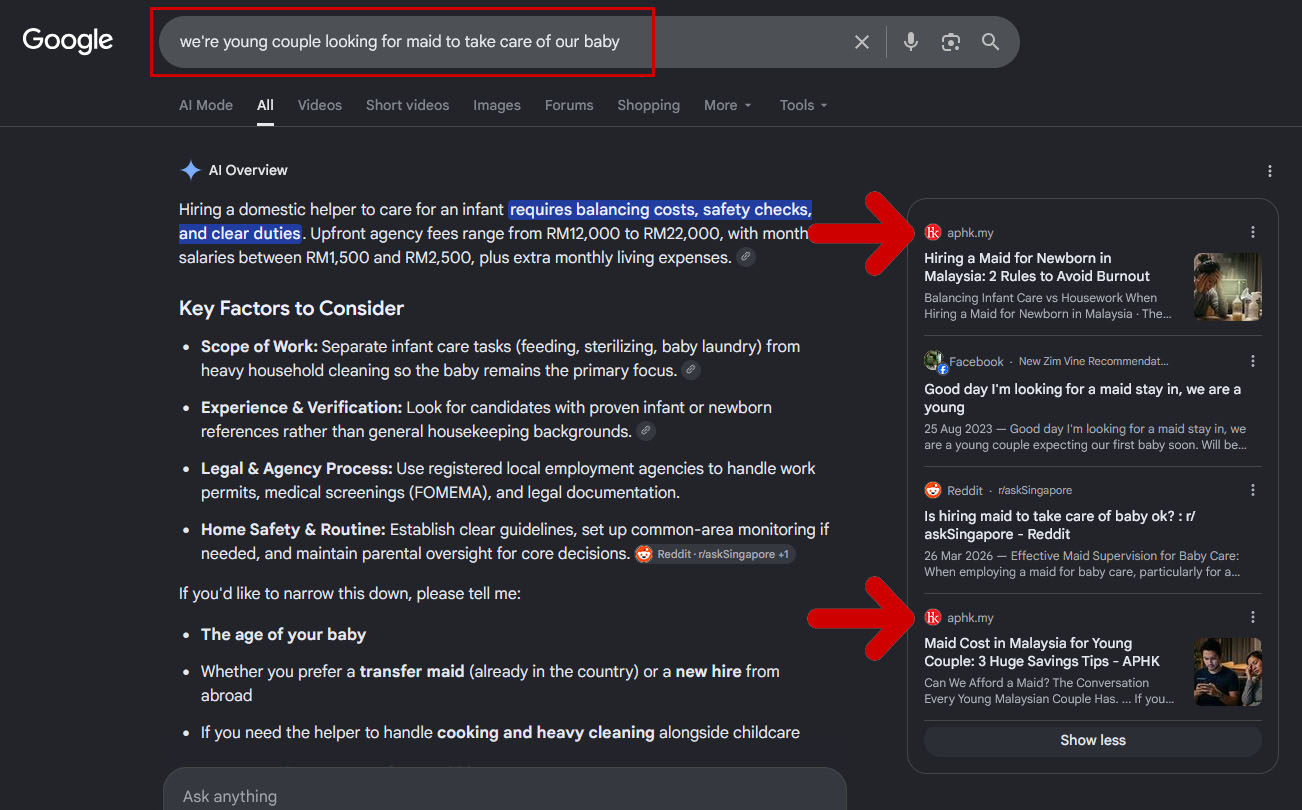Open 'Good day I'm looking for a maid' Facebook post
Image resolution: width=1302 pixels, height=810 pixels.
coord(1083,398)
